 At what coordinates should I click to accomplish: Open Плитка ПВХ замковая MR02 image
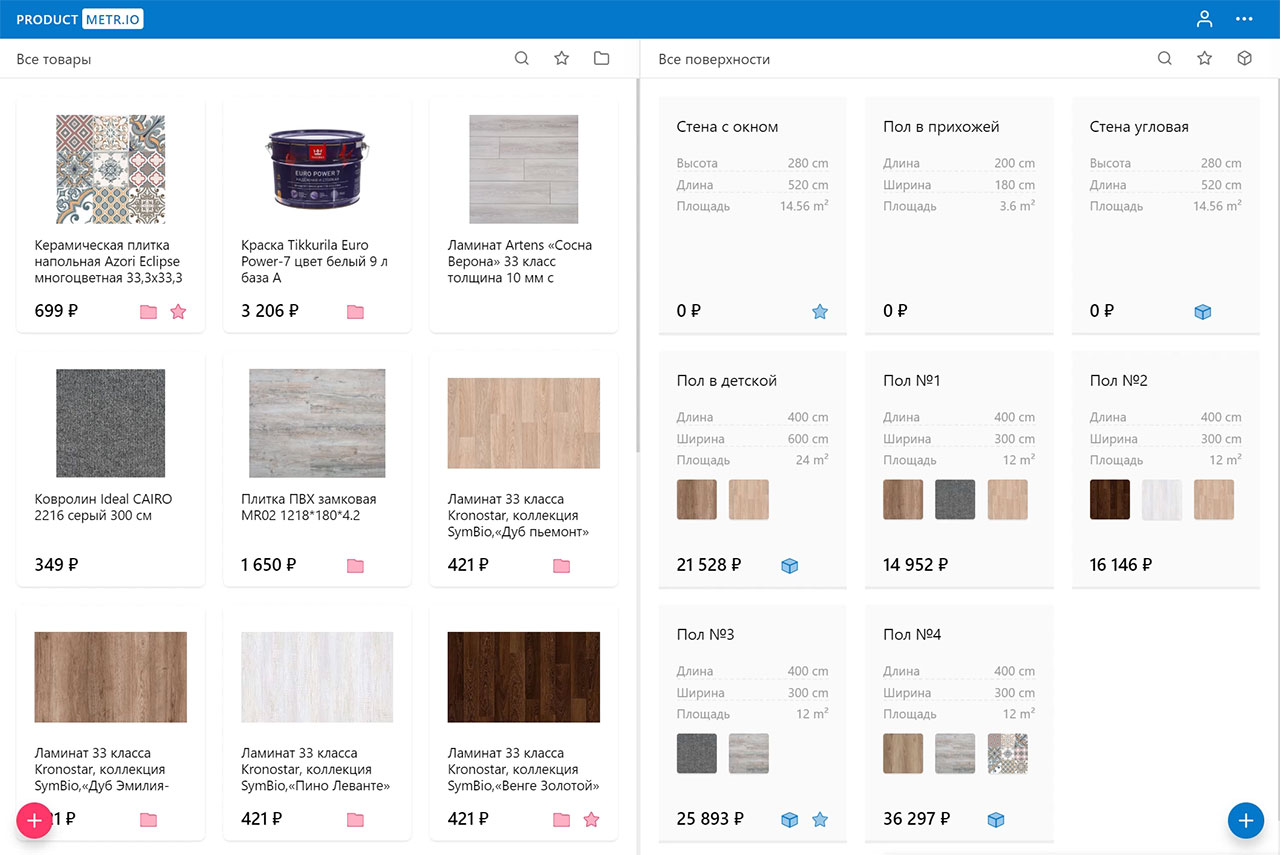(x=317, y=423)
